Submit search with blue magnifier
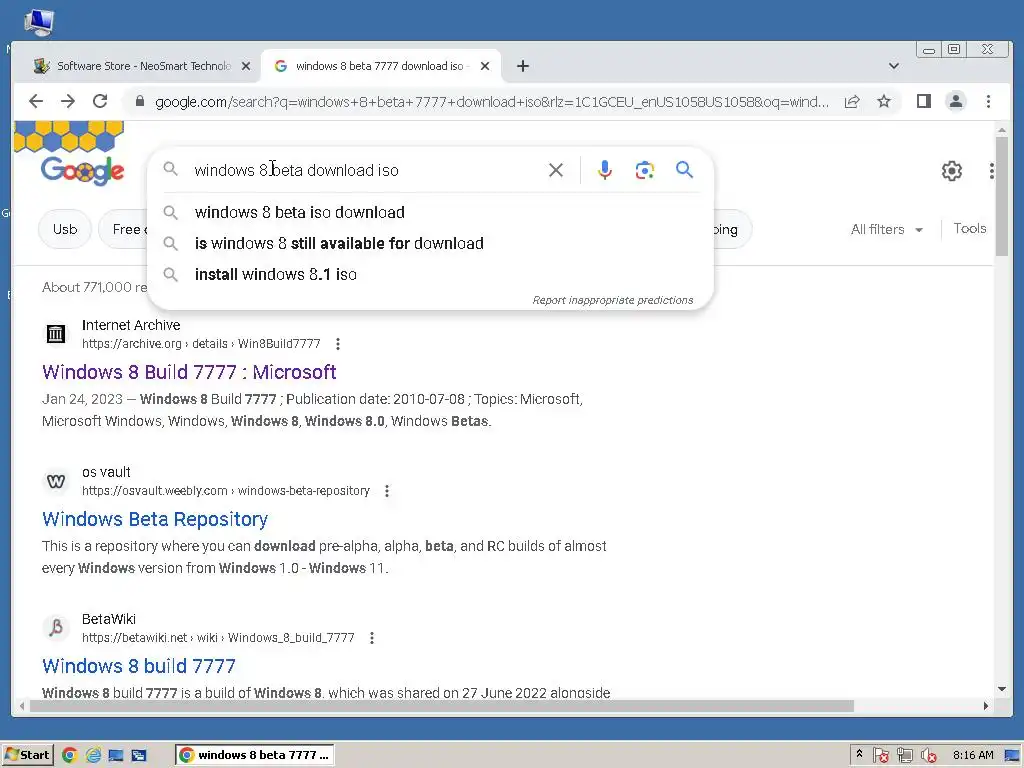The width and height of the screenshot is (1024, 768). (684, 170)
